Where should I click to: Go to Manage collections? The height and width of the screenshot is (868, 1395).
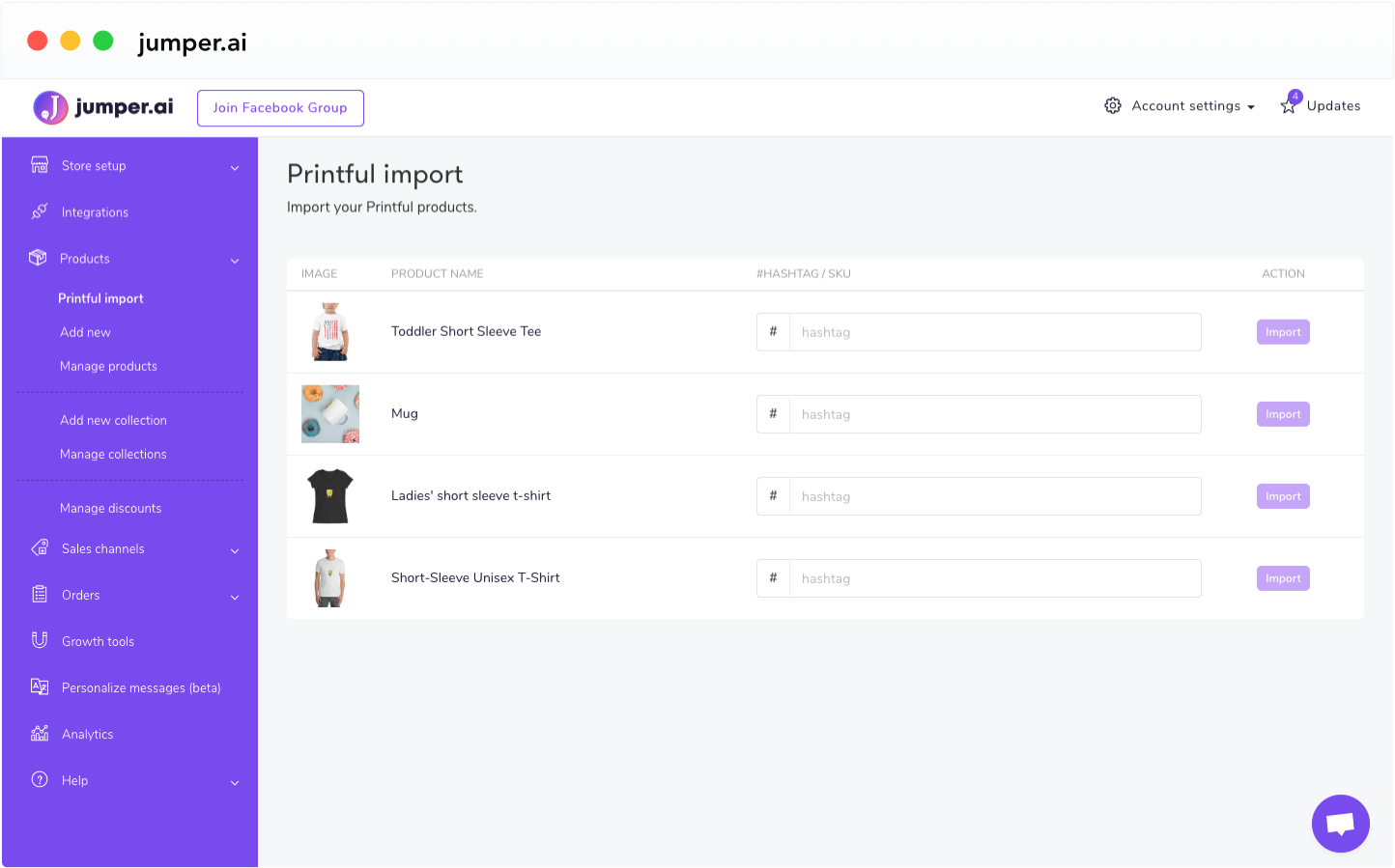click(113, 454)
